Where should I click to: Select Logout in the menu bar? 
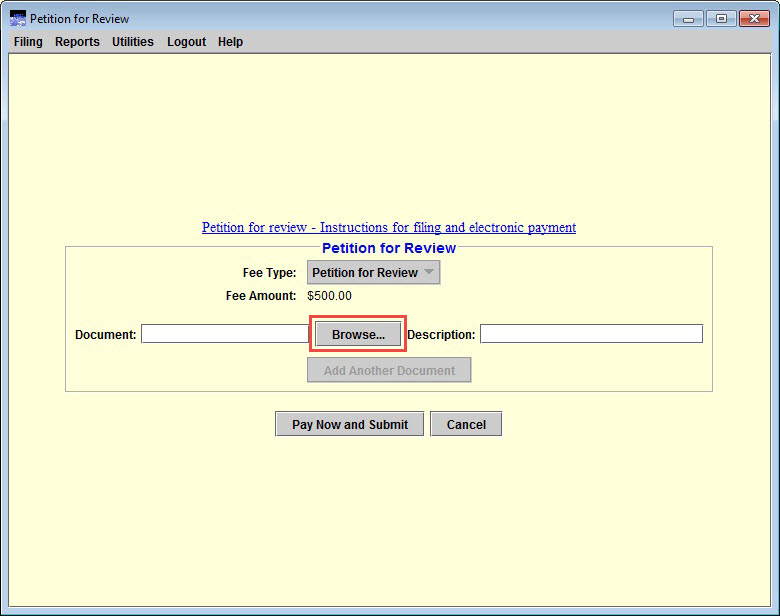[x=186, y=42]
